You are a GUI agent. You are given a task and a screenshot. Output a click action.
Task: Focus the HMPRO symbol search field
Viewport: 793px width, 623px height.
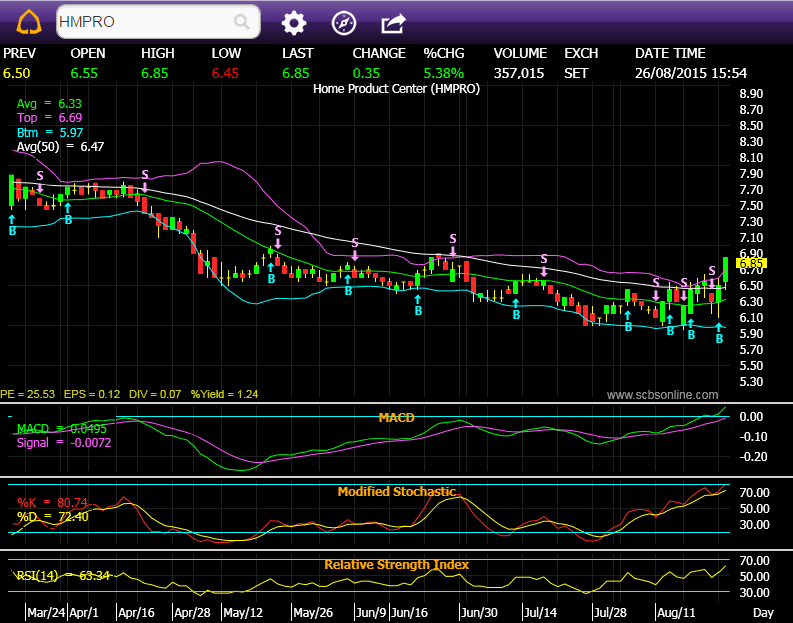[x=158, y=22]
